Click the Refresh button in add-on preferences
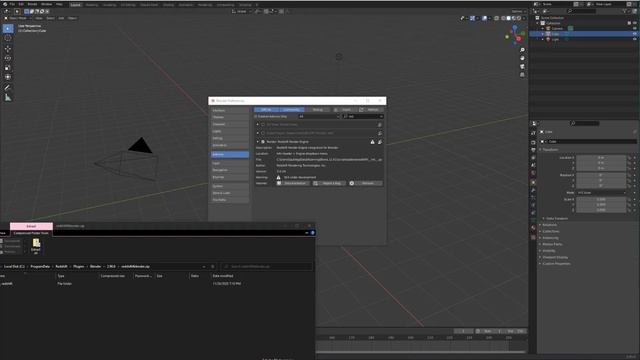Viewport: 640px width, 360px height. (370, 110)
